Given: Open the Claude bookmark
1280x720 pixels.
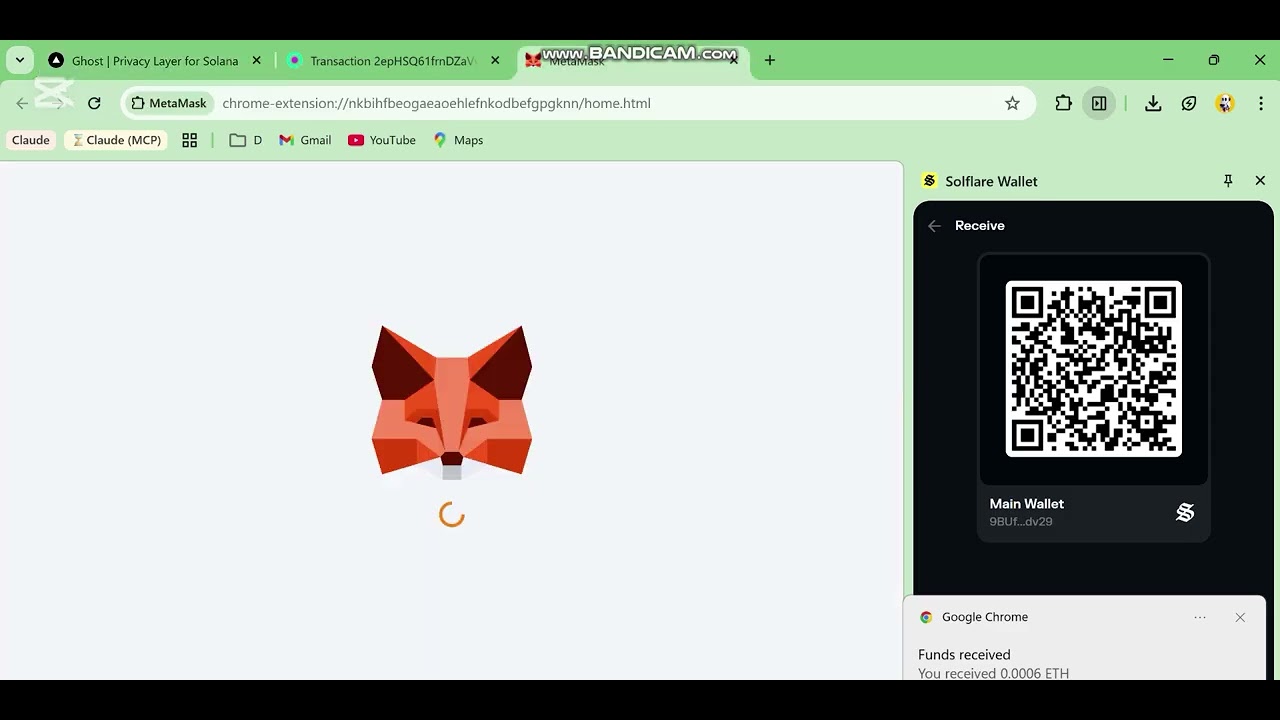Looking at the screenshot, I should 31,140.
